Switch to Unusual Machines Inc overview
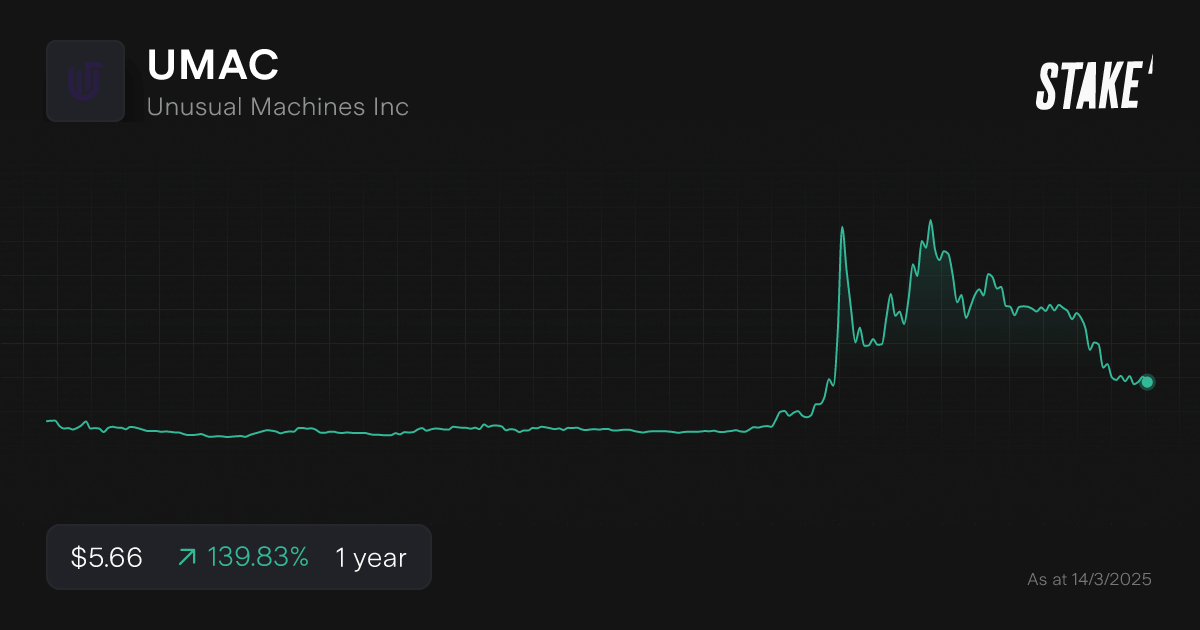 point(278,106)
